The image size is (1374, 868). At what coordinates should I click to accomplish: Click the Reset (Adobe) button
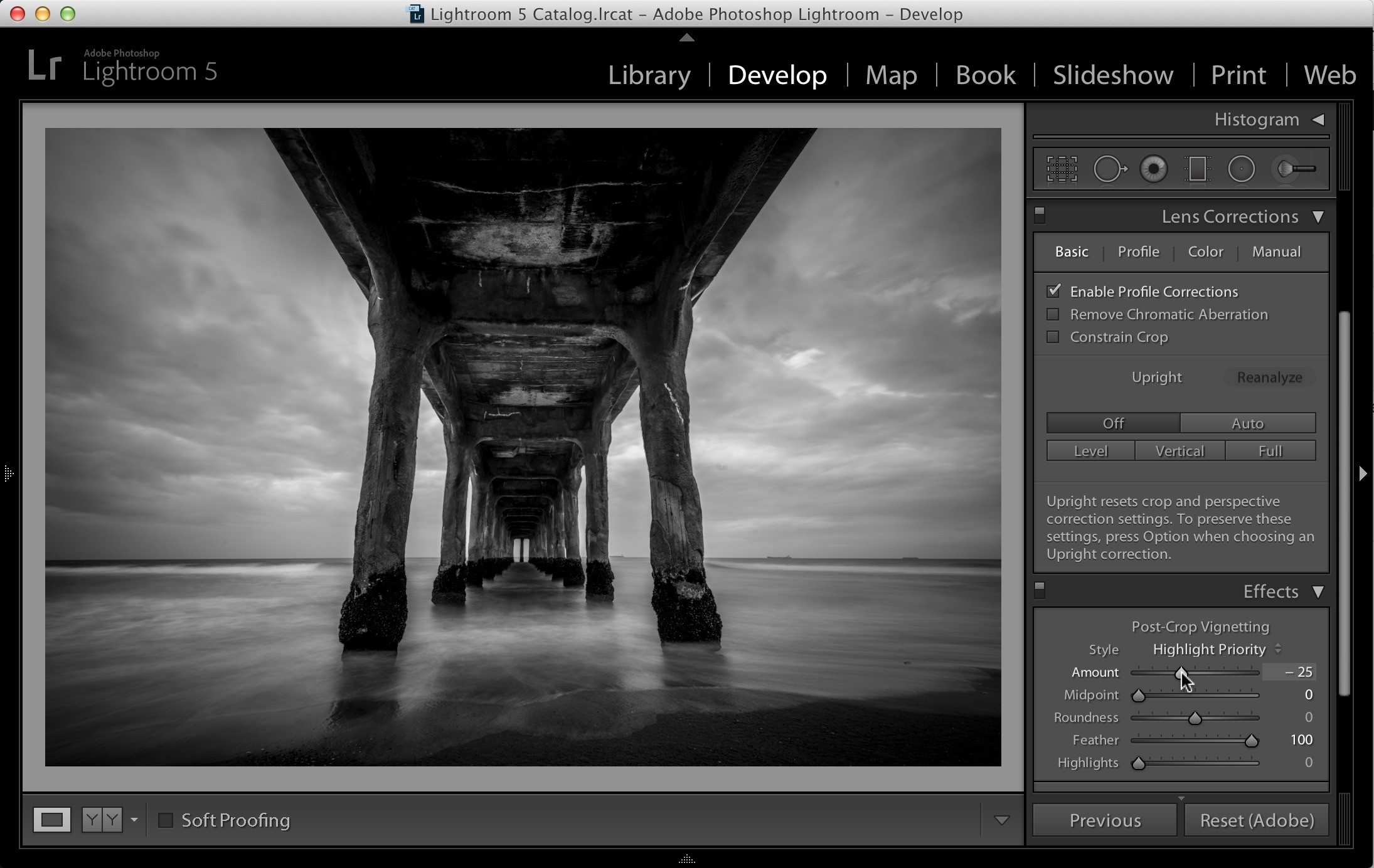pyautogui.click(x=1257, y=820)
